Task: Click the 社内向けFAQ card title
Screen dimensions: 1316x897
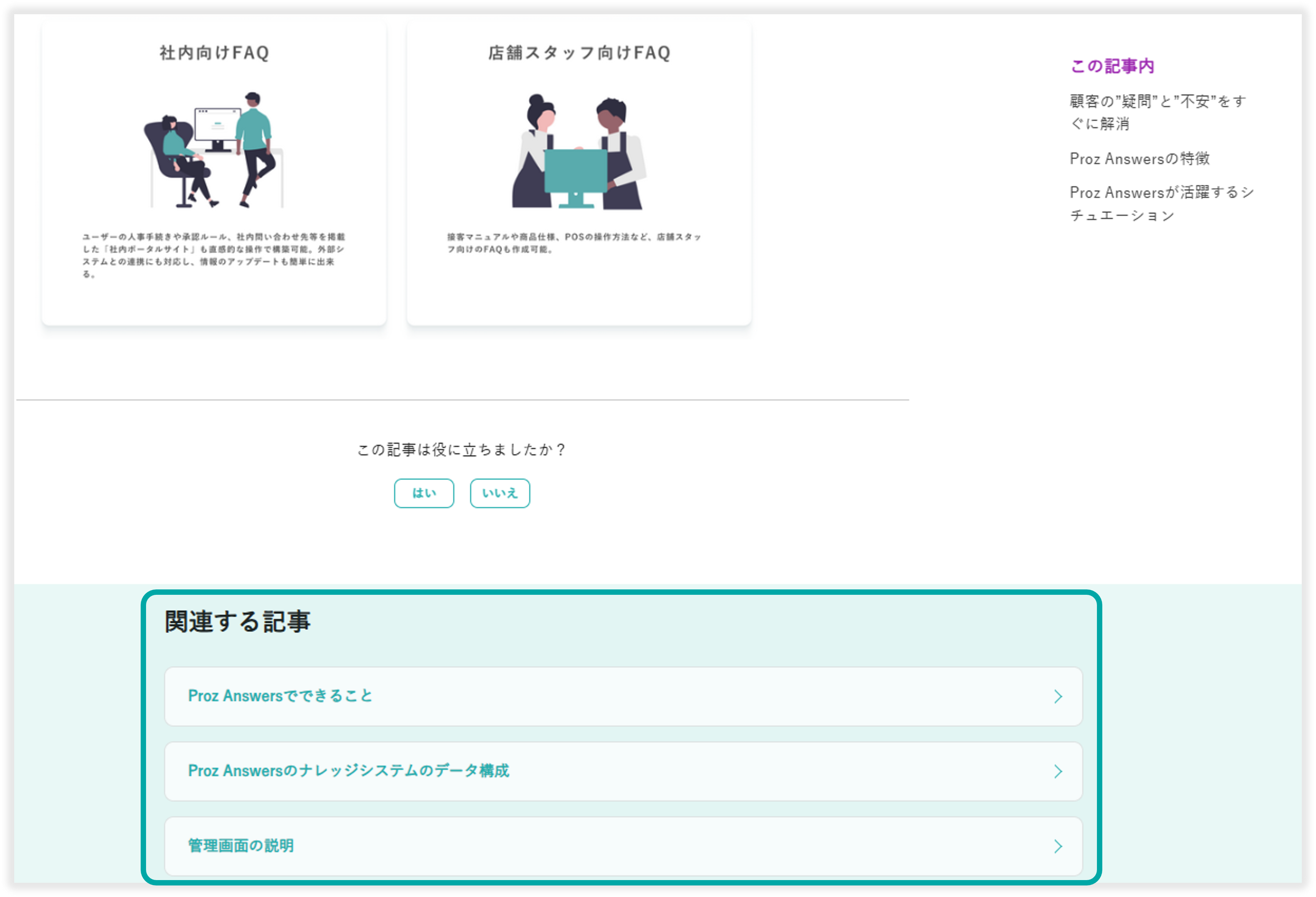Action: point(214,53)
